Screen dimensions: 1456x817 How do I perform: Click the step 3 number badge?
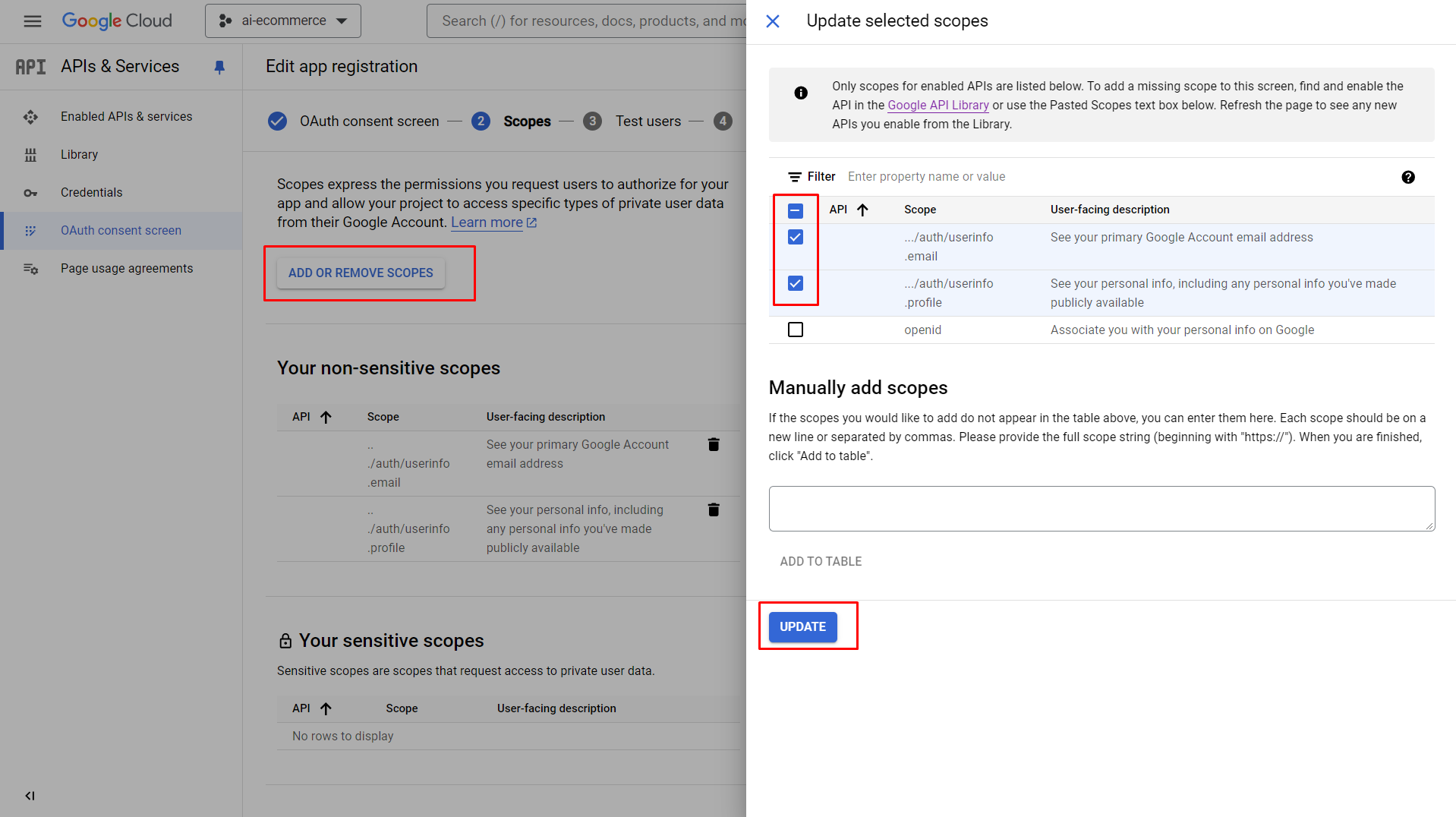point(592,121)
